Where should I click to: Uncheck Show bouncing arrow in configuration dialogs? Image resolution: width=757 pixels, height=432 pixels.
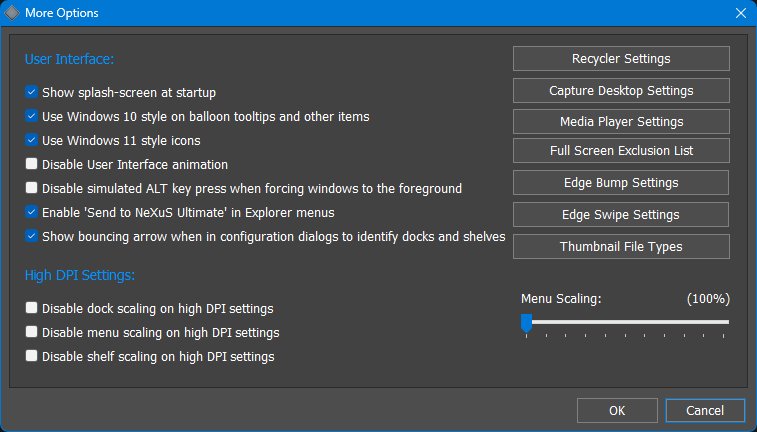pos(31,236)
